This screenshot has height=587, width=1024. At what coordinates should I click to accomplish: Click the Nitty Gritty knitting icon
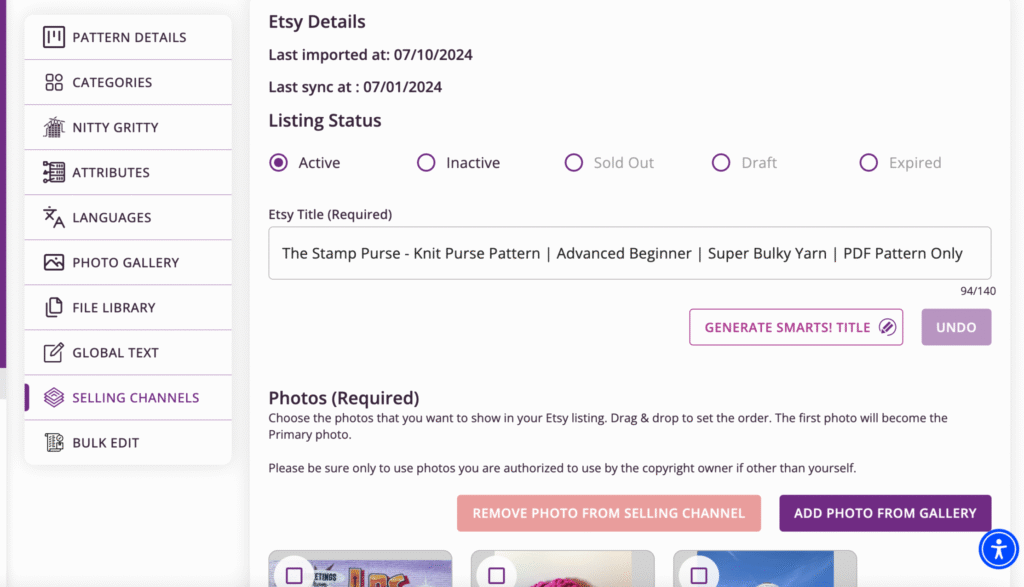click(x=54, y=128)
